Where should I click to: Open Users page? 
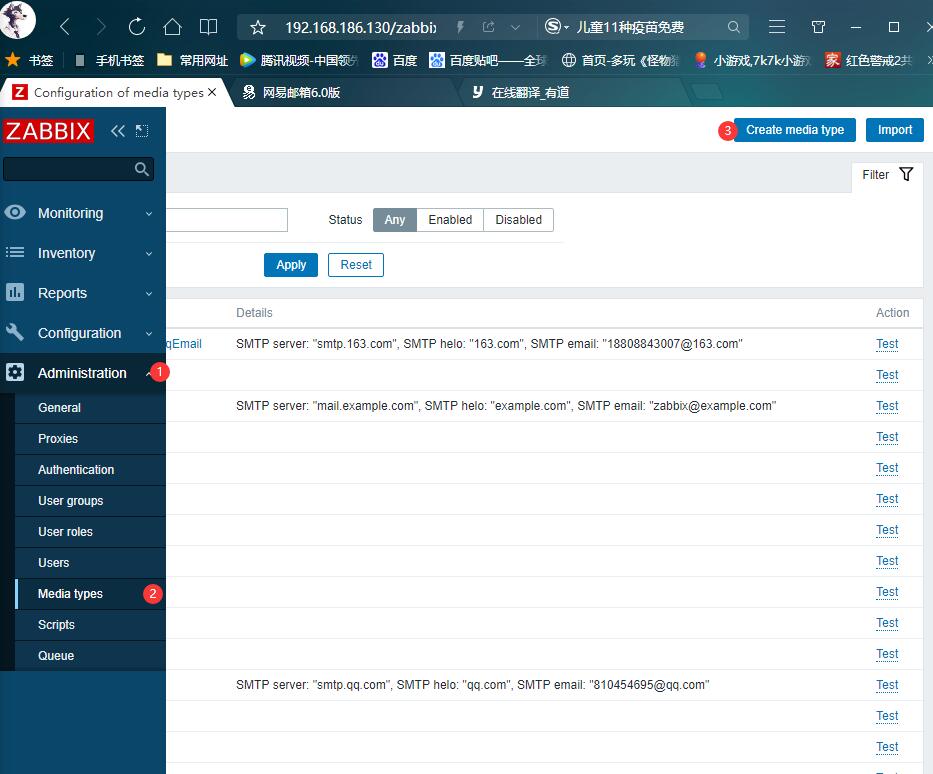(90, 562)
